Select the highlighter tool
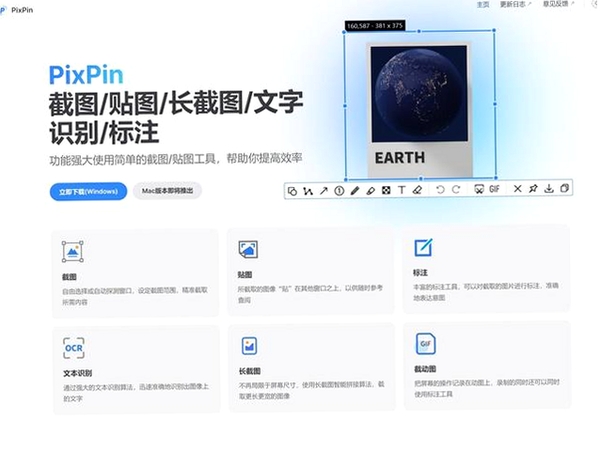 click(x=370, y=190)
